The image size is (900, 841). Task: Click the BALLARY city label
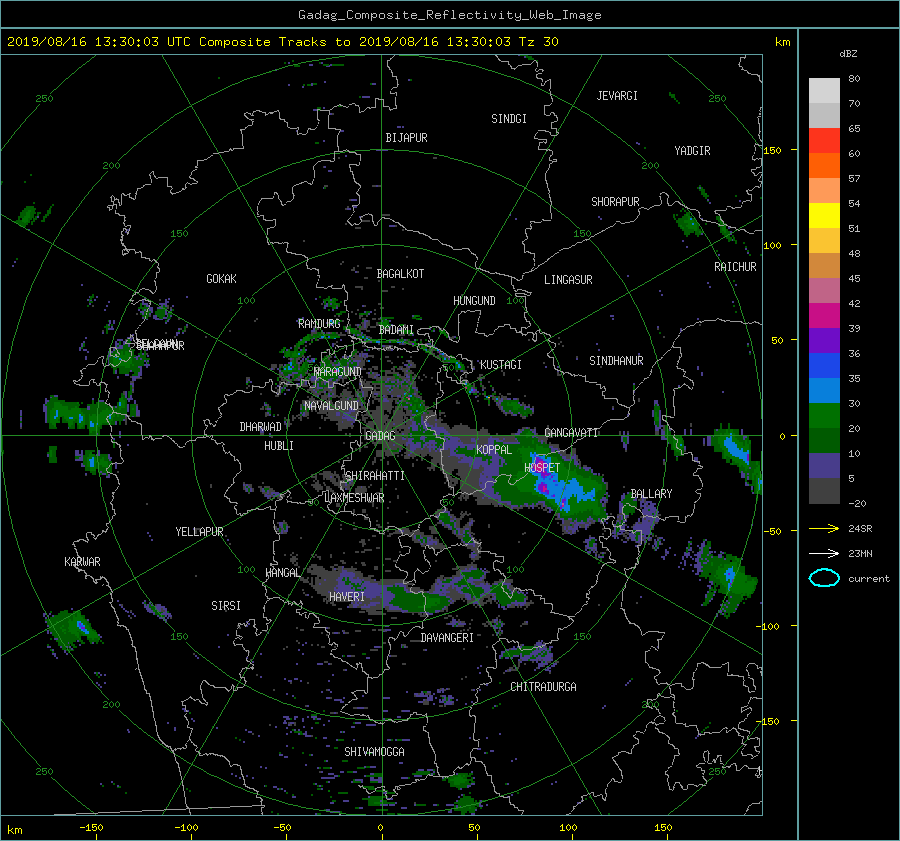tap(651, 494)
